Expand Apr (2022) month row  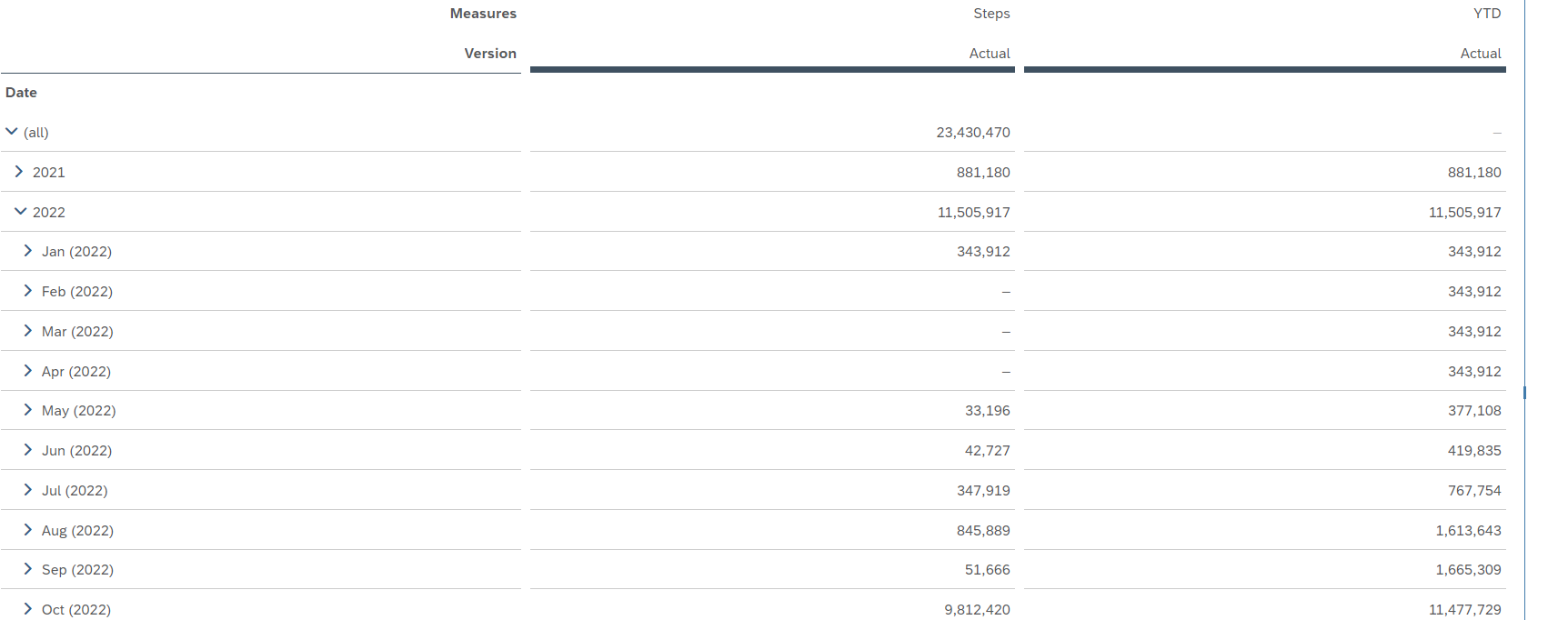coord(28,371)
